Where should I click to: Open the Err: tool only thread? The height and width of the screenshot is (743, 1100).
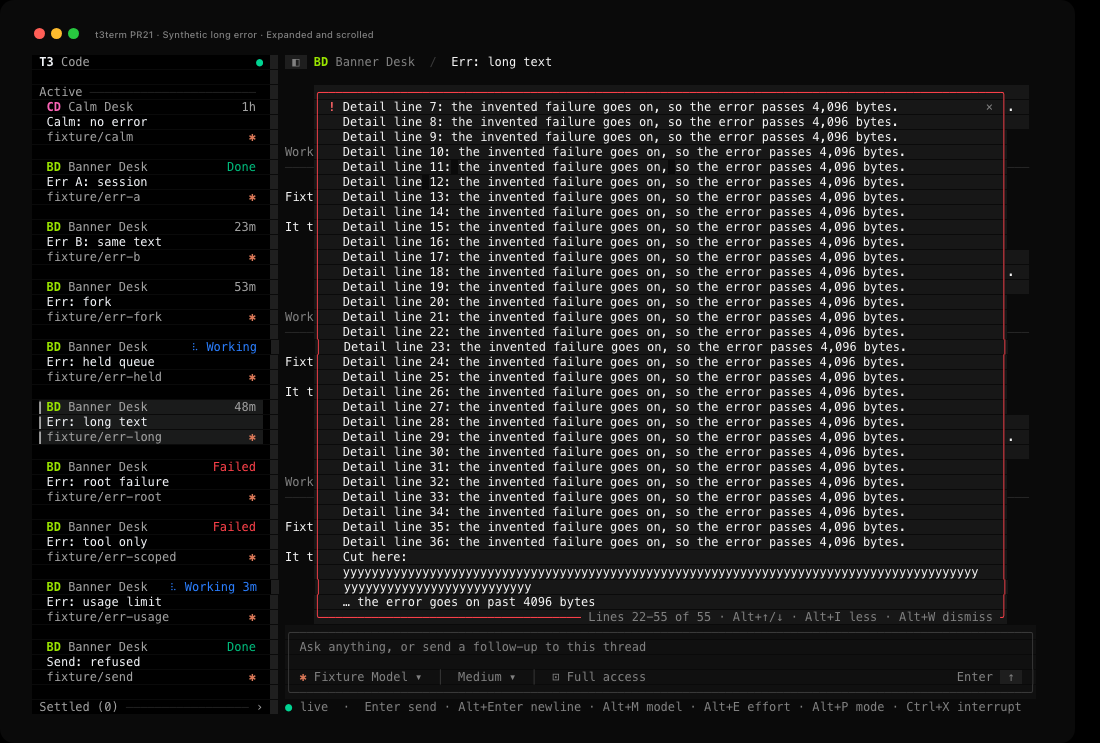[x=150, y=542]
